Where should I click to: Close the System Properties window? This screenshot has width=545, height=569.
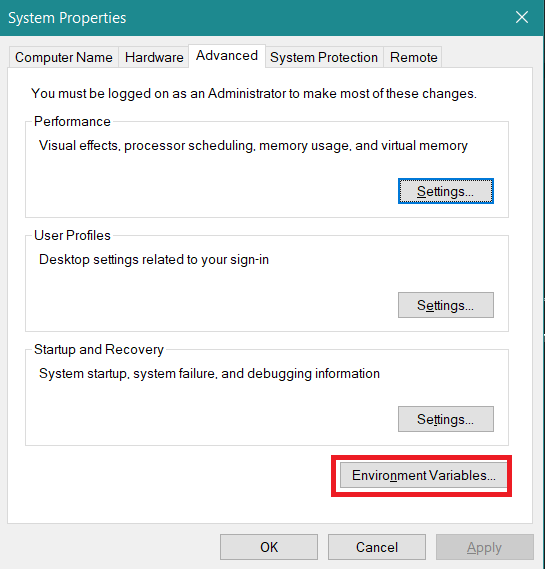pos(522,17)
